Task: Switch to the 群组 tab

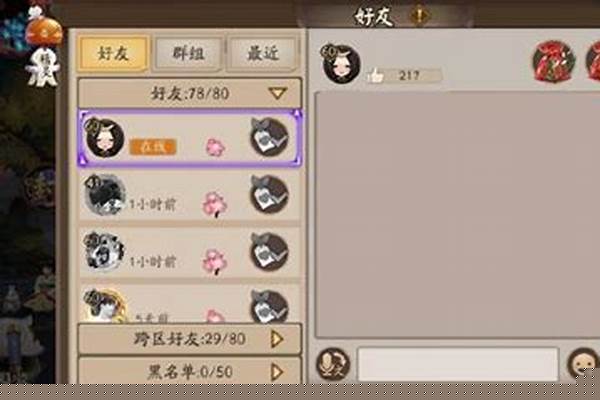Action: point(188,53)
